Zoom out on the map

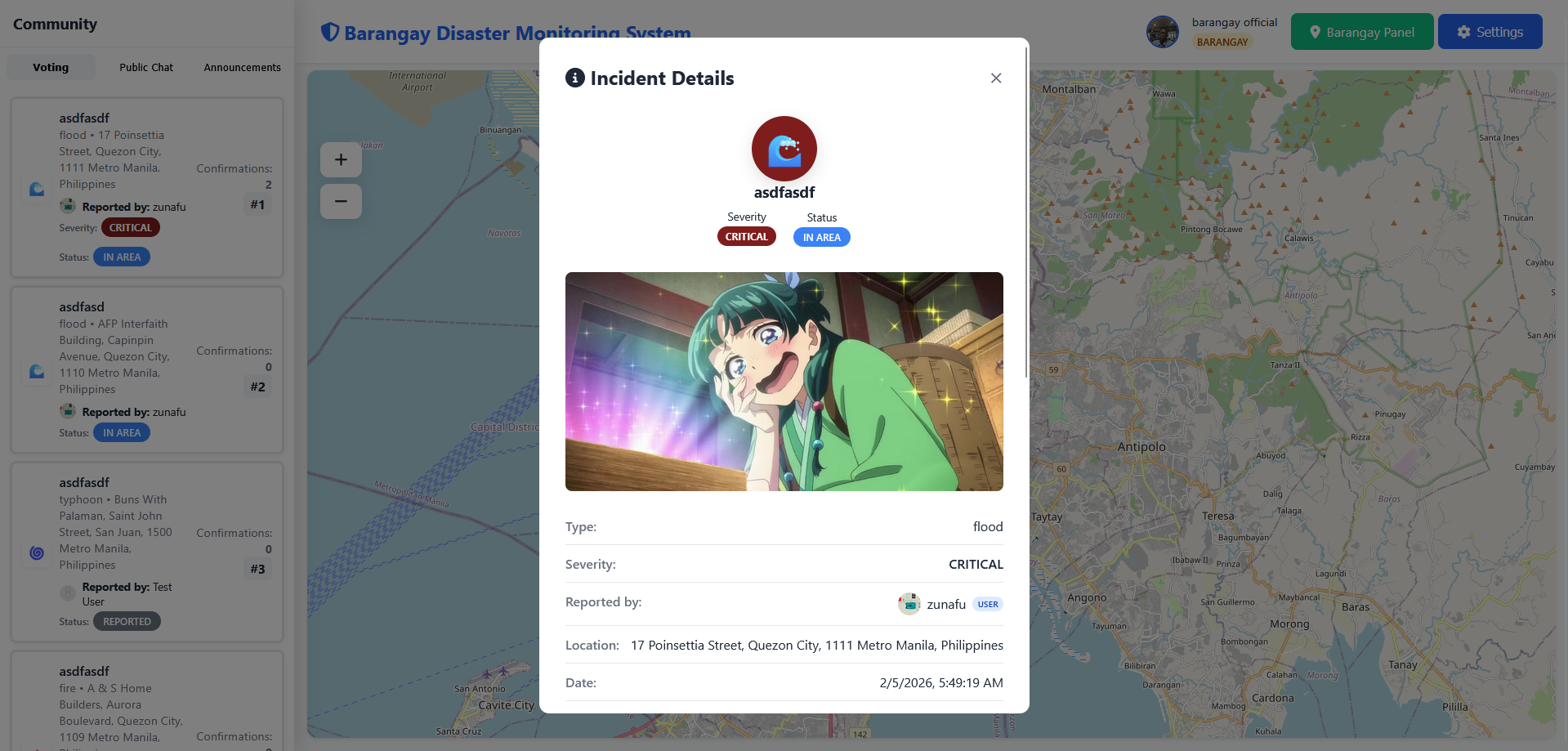tap(341, 201)
